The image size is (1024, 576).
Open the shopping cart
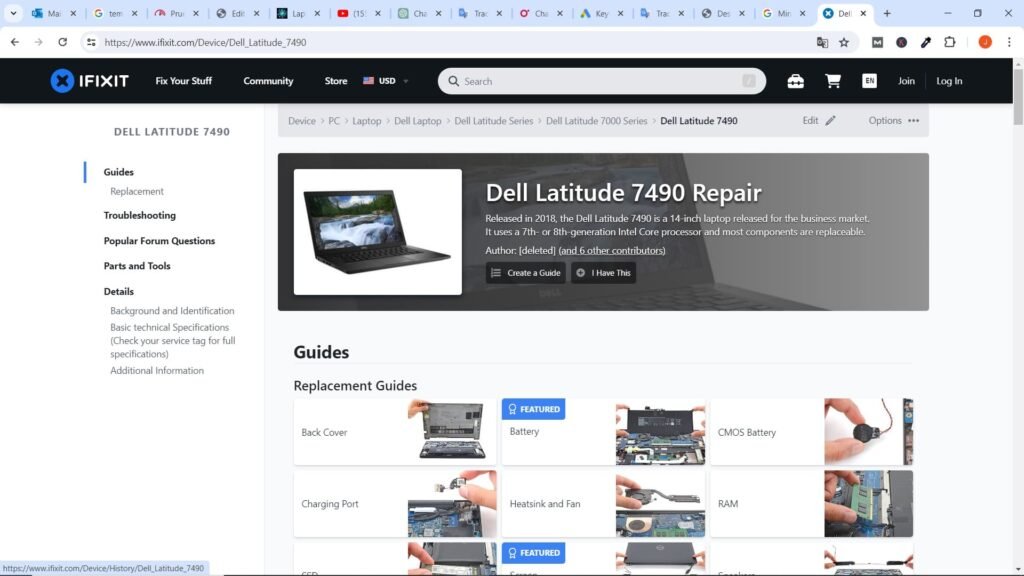pyautogui.click(x=832, y=81)
